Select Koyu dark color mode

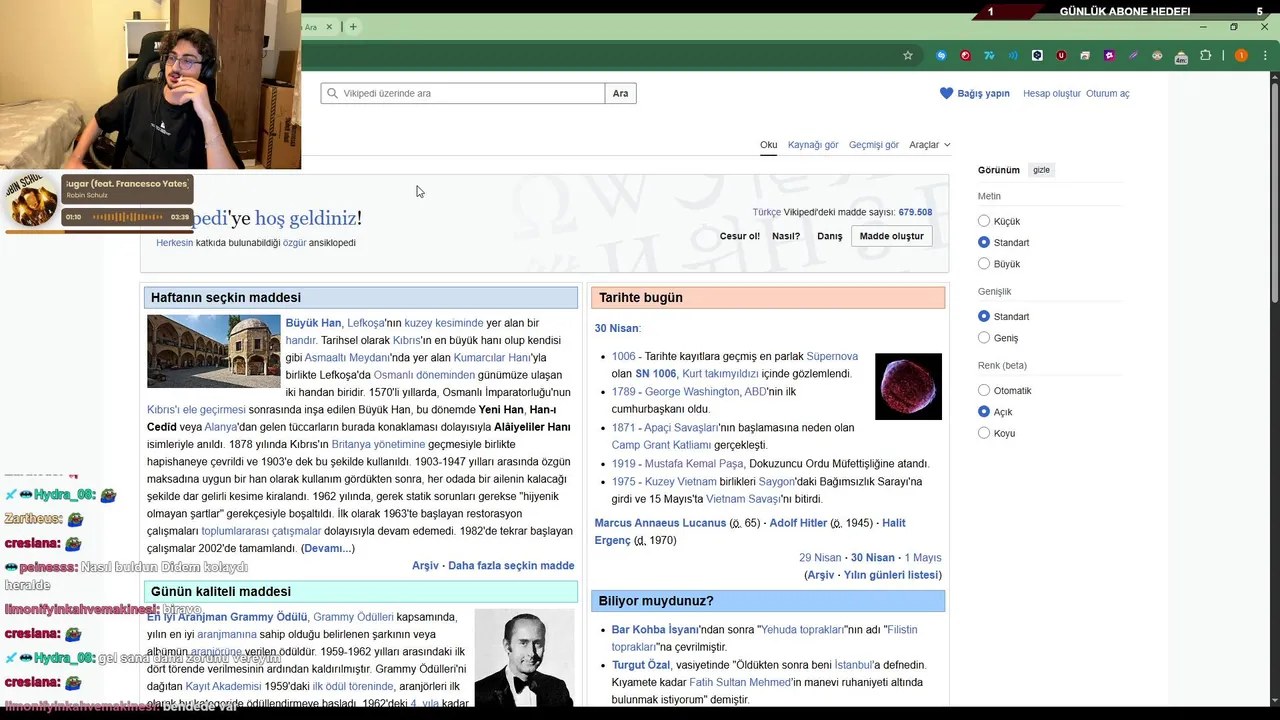coord(984,433)
